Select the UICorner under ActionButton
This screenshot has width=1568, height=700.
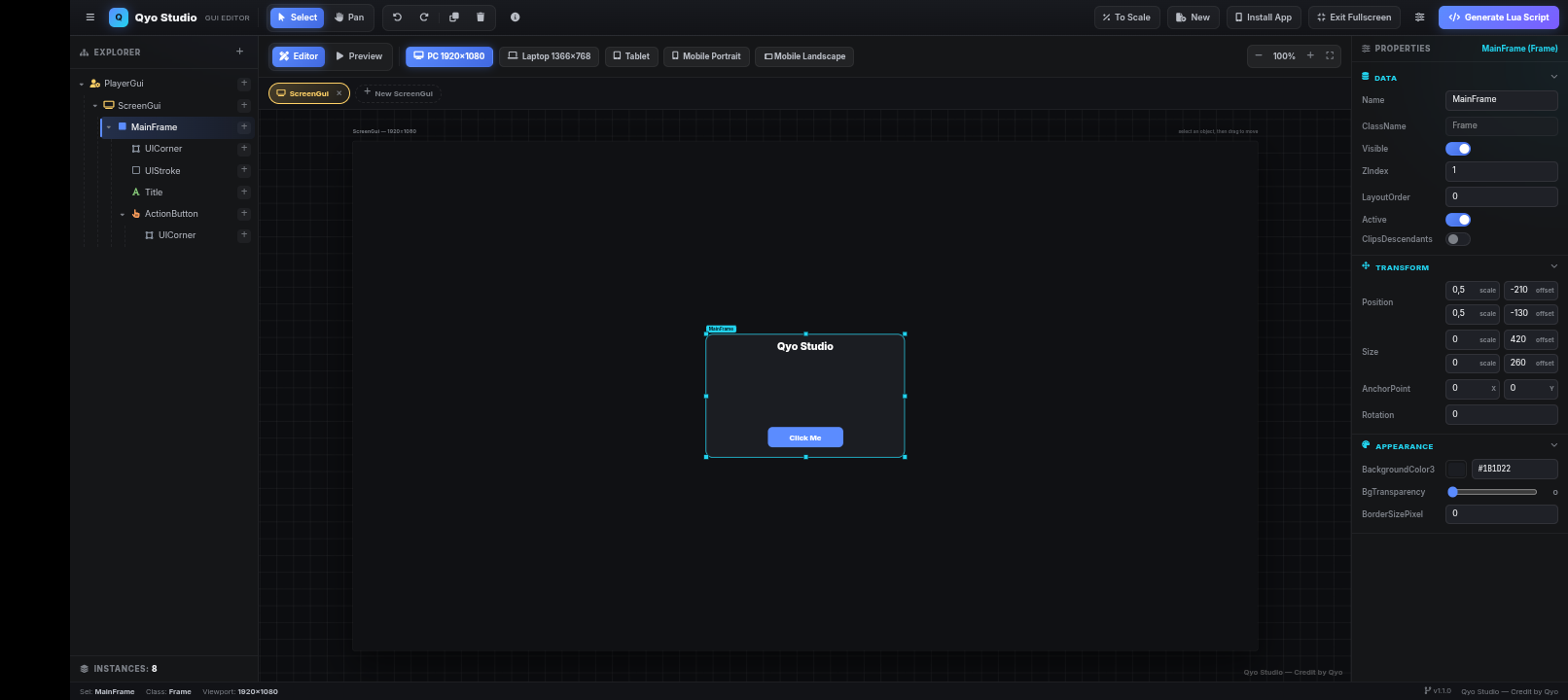click(x=177, y=235)
